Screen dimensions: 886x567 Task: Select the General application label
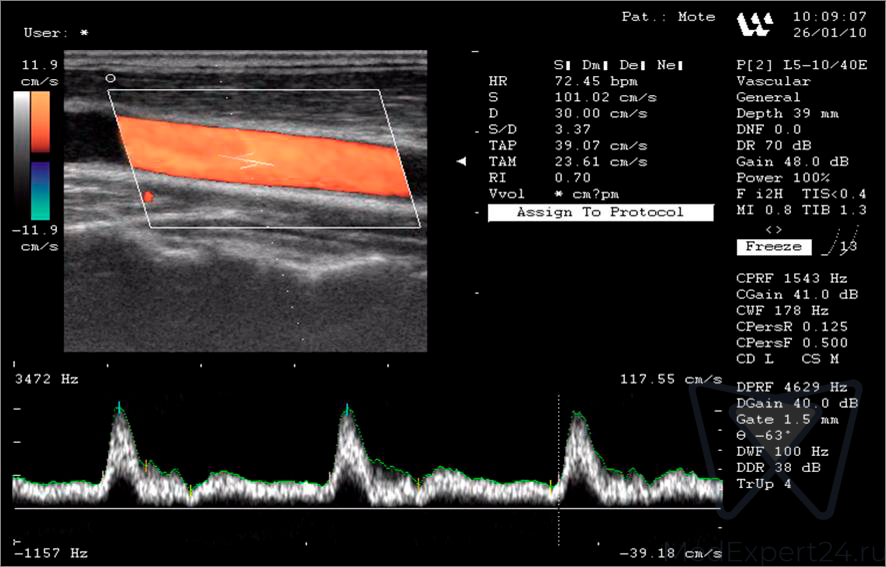768,98
